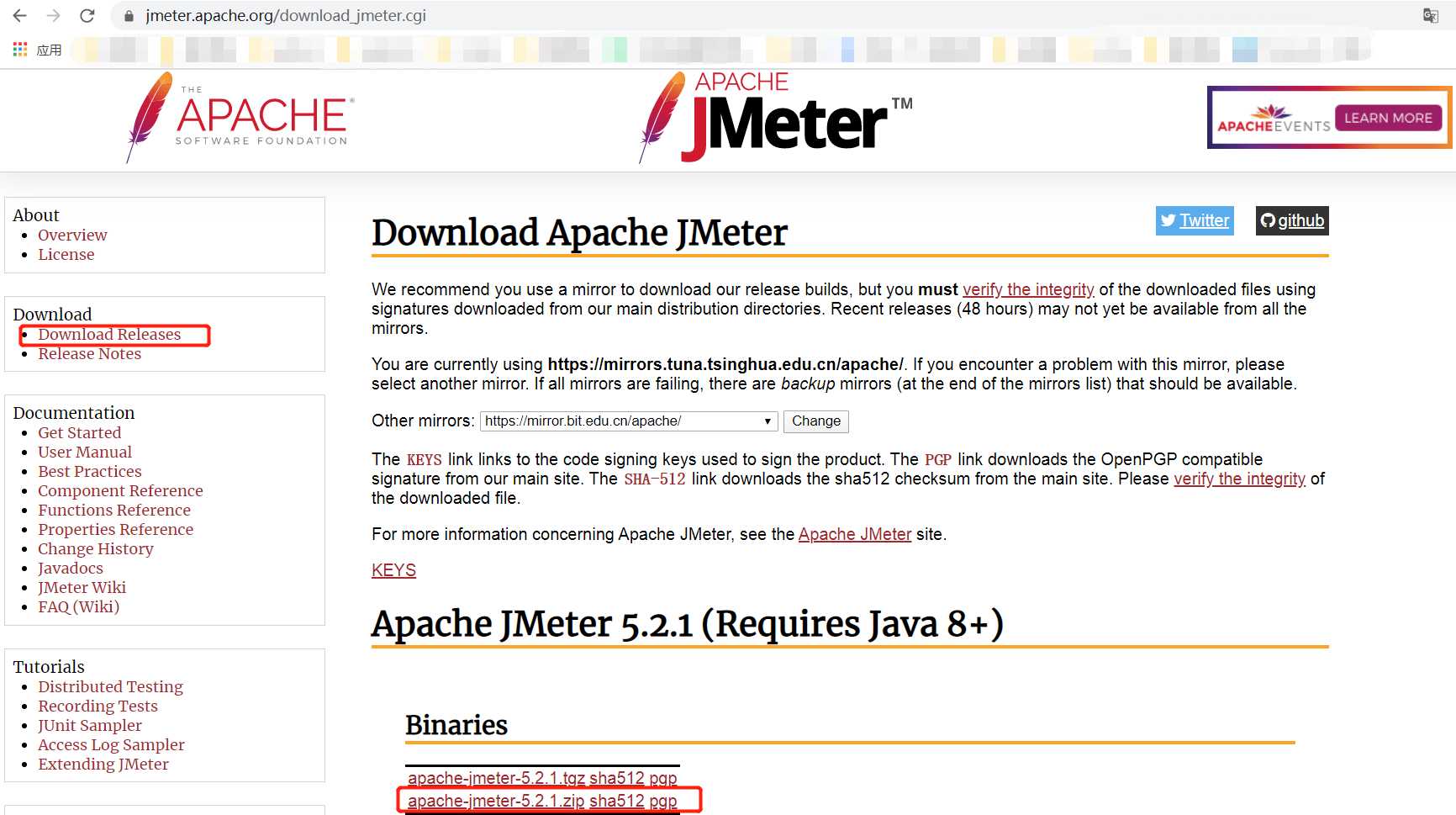The image size is (1456, 815).
Task: Open Recording Tests tutorial
Action: click(x=98, y=706)
